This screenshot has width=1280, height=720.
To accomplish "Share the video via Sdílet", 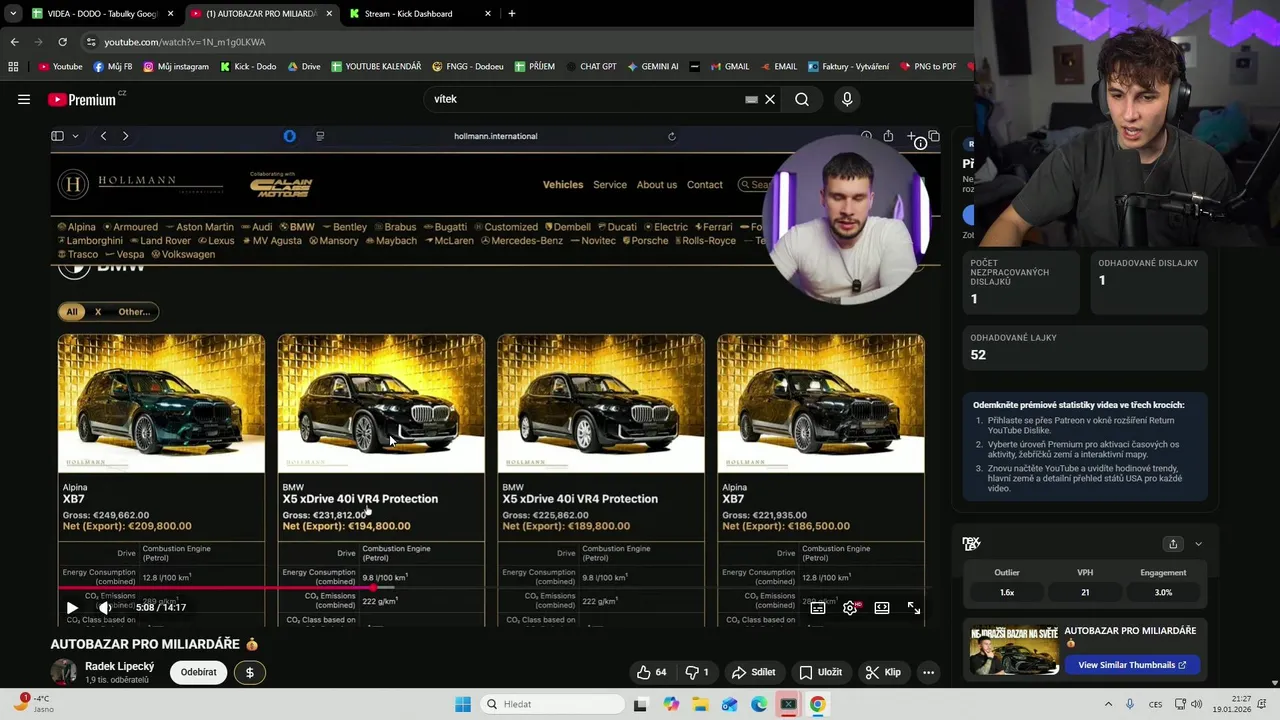I will tap(753, 672).
